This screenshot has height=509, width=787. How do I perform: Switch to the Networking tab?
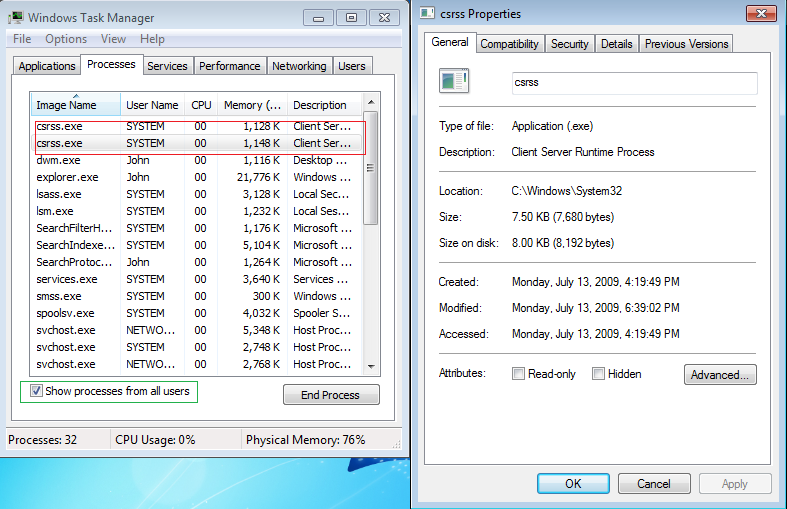point(299,66)
